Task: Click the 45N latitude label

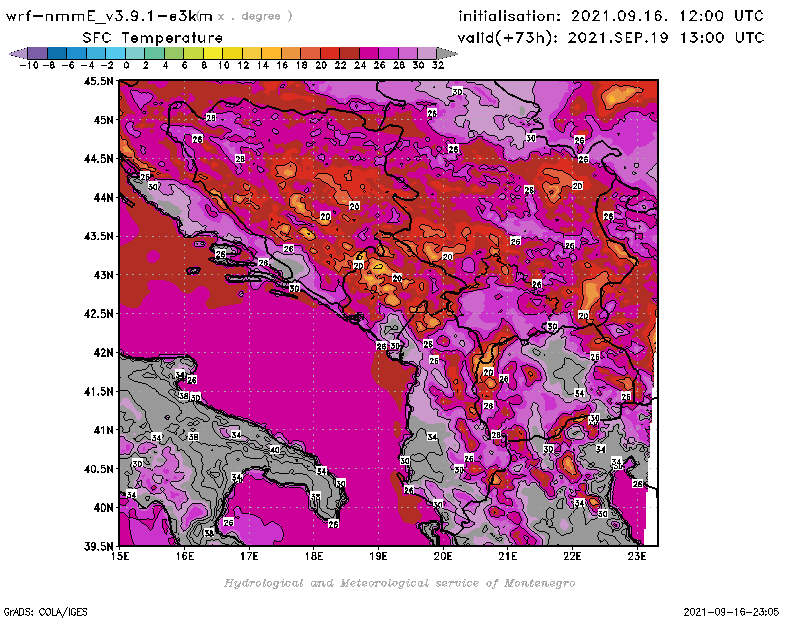Action: pyautogui.click(x=103, y=120)
